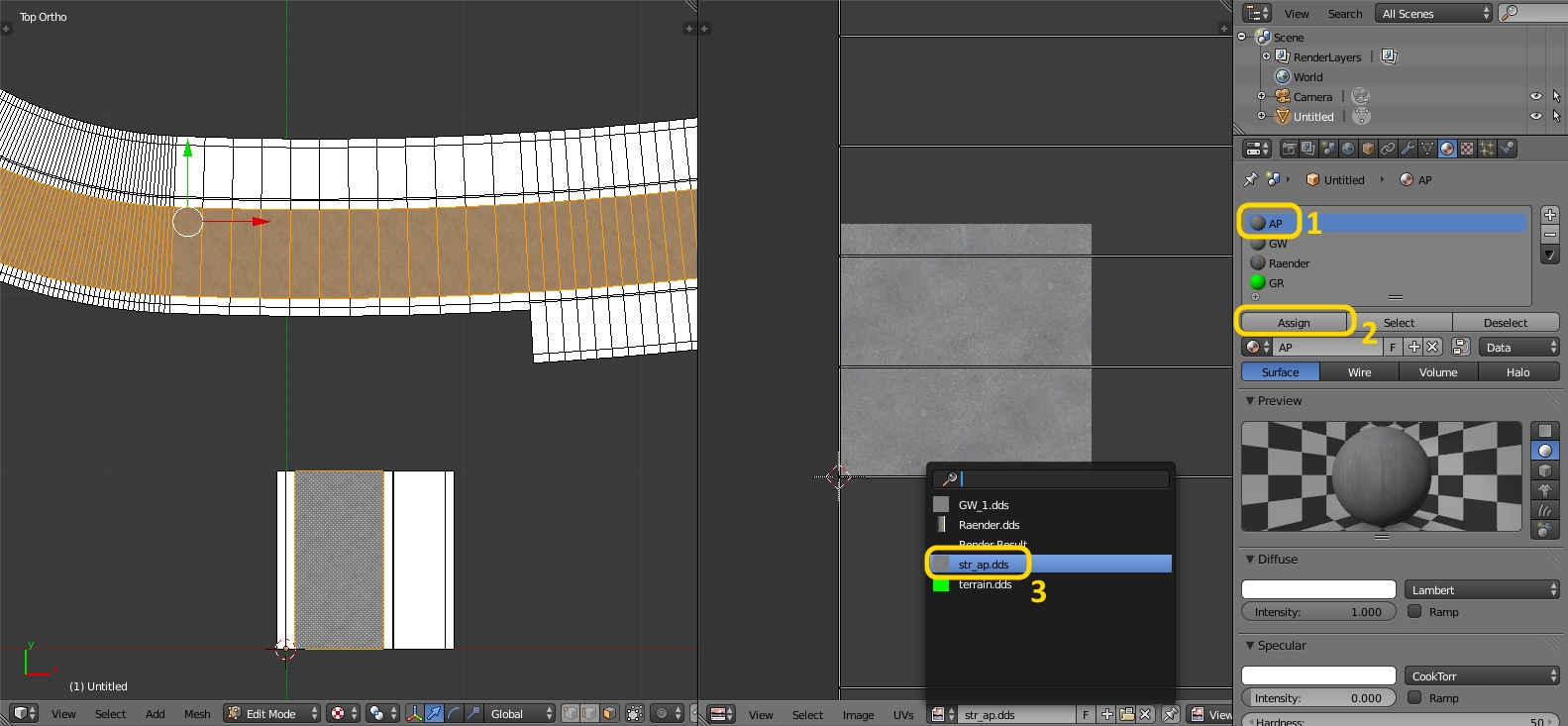Enable the Specular Ramp checkbox
Image resolution: width=1568 pixels, height=726 pixels.
pos(1414,698)
